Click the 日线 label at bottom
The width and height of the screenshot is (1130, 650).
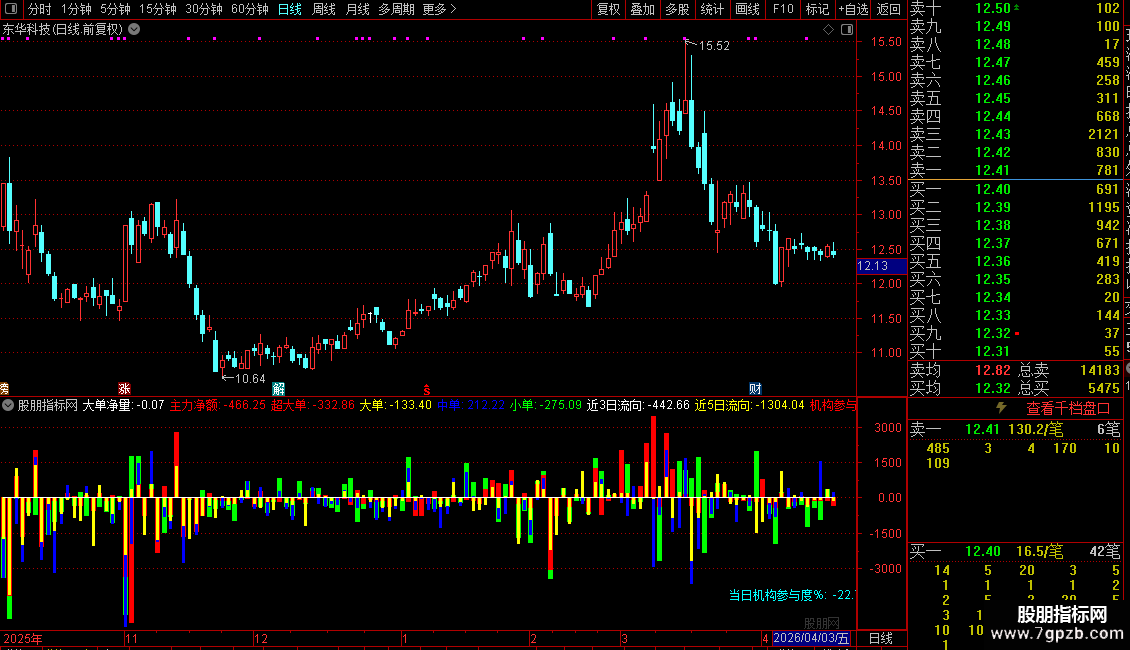click(x=881, y=638)
